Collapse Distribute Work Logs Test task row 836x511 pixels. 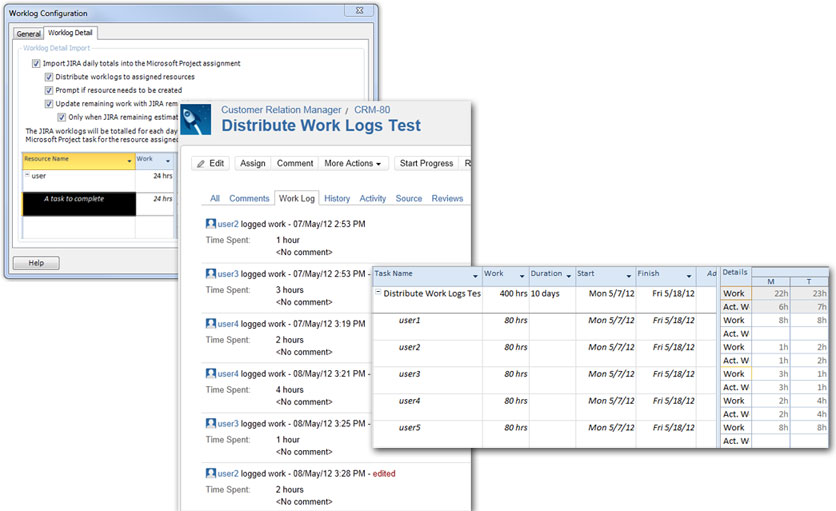pyautogui.click(x=378, y=292)
